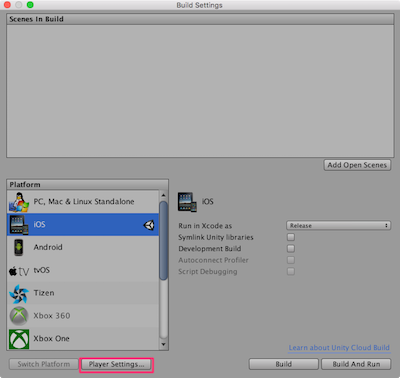Click platform list scroll down arrow
The width and height of the screenshot is (400, 378).
163,344
